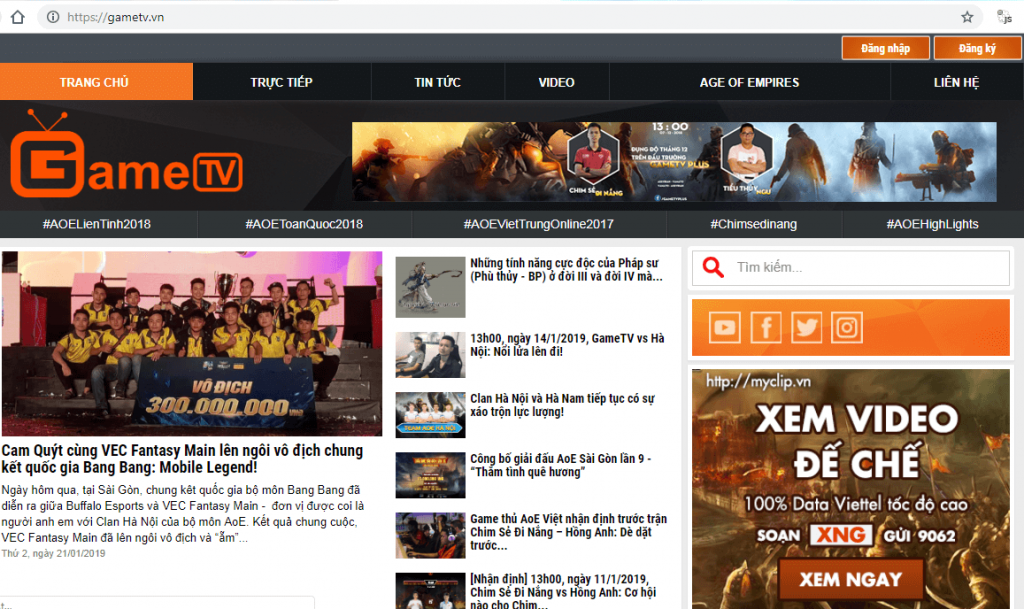1024x609 pixels.
Task: Open article Game thủ AoE Việt nhận định
Action: point(568,532)
